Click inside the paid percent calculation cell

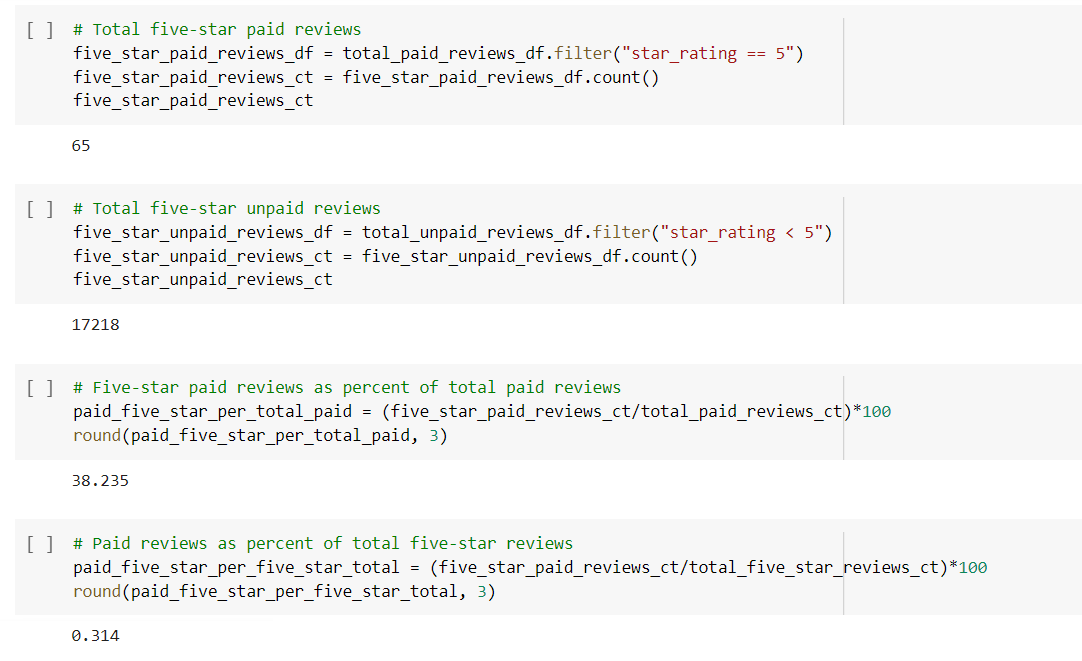coord(400,411)
